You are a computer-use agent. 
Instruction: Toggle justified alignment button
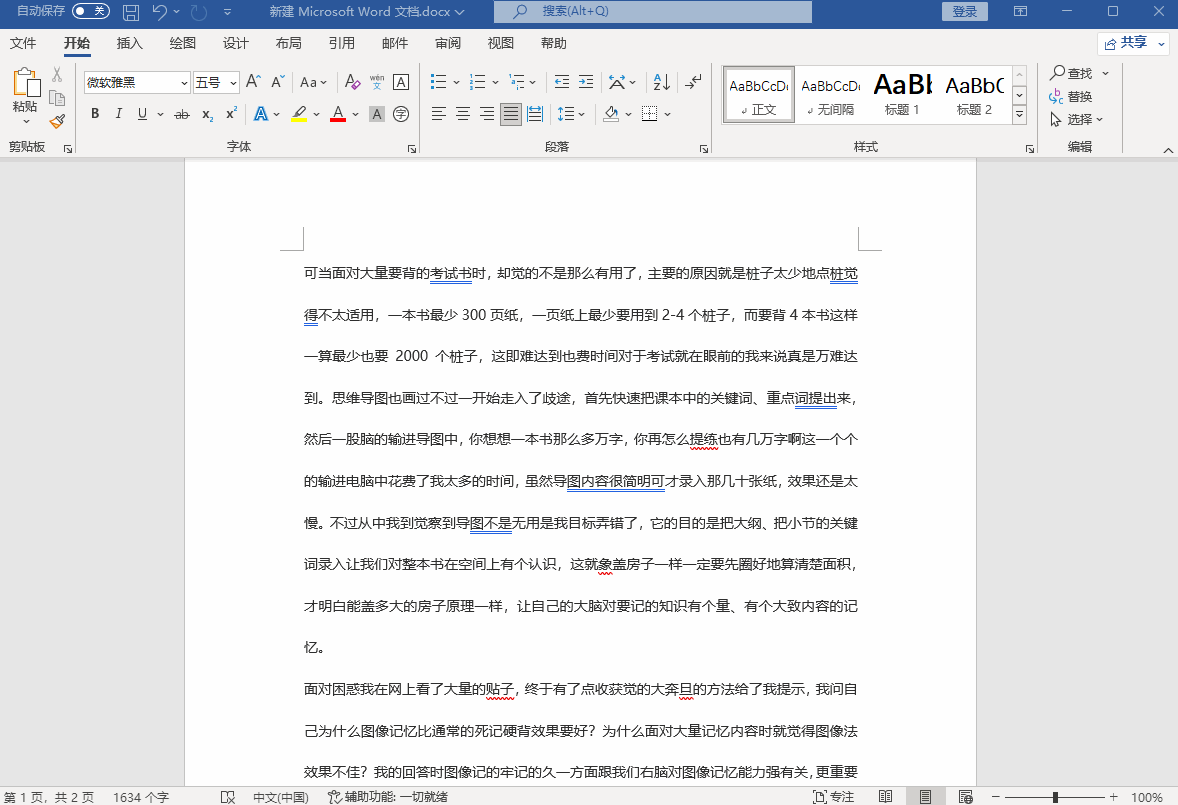511,114
